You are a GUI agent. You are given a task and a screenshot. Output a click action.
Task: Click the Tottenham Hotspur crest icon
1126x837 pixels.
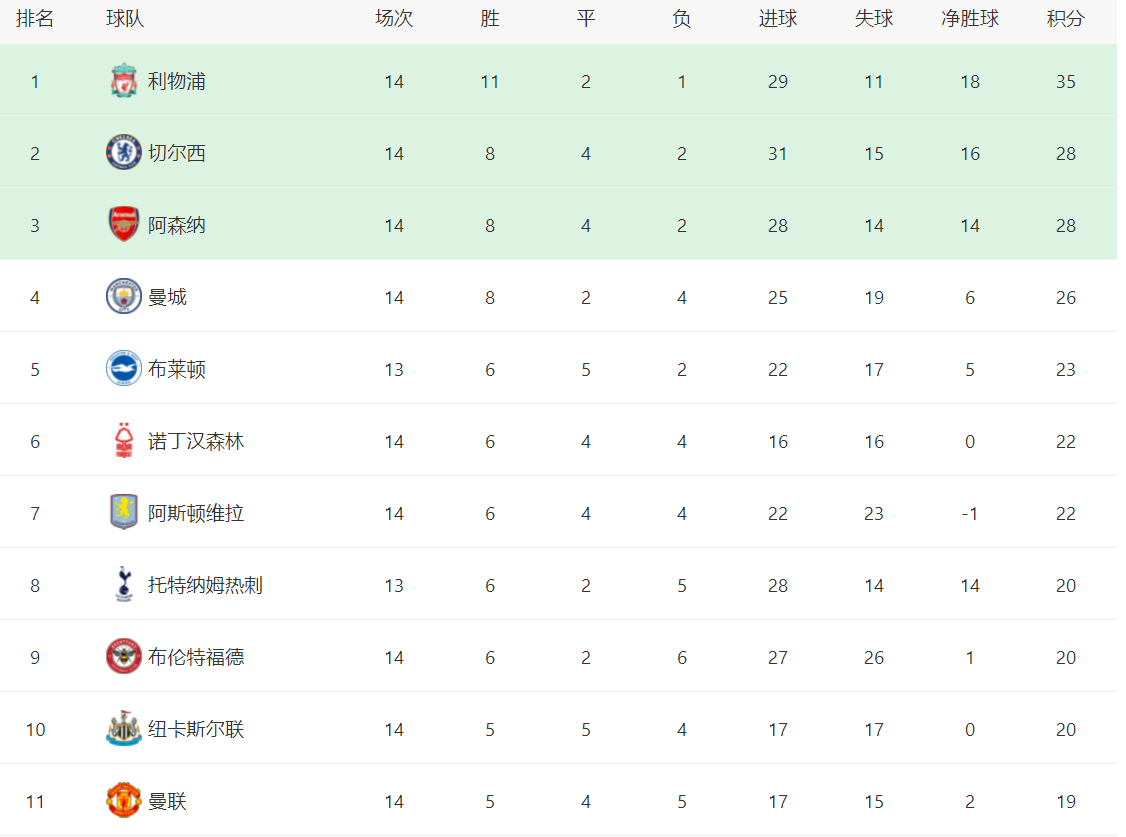[124, 585]
